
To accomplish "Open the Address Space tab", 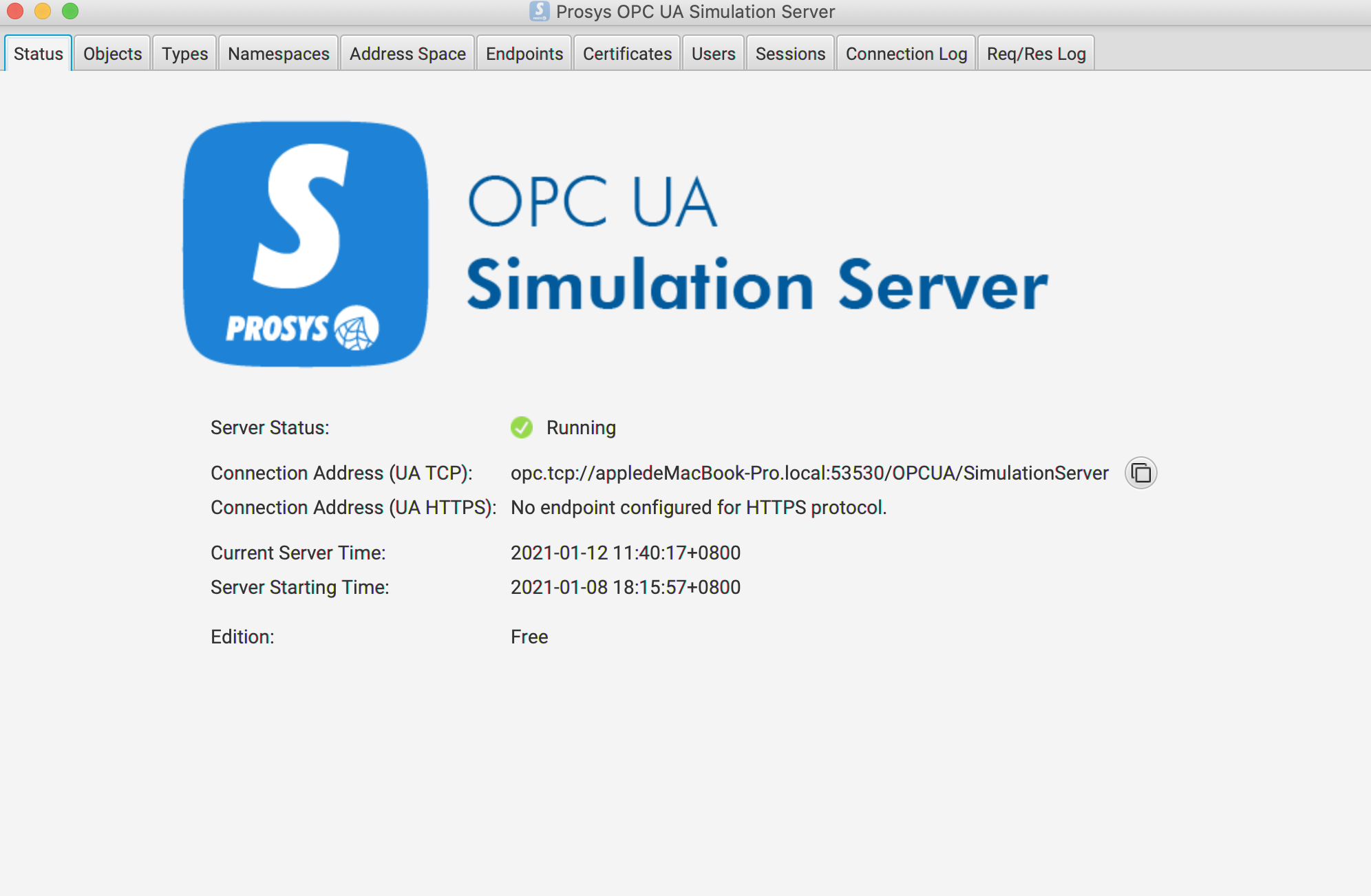I will point(407,54).
